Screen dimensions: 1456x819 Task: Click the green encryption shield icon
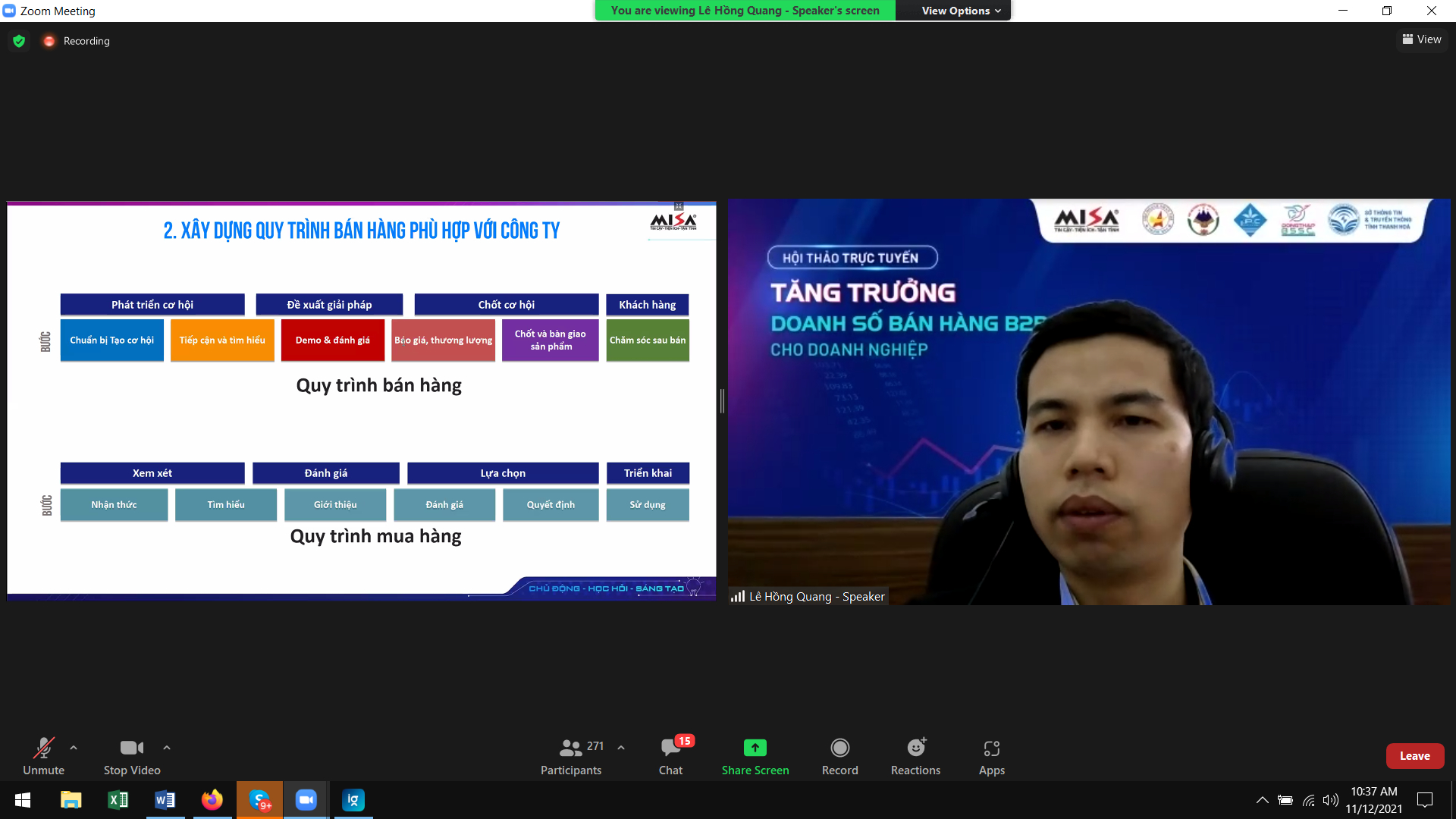[19, 41]
